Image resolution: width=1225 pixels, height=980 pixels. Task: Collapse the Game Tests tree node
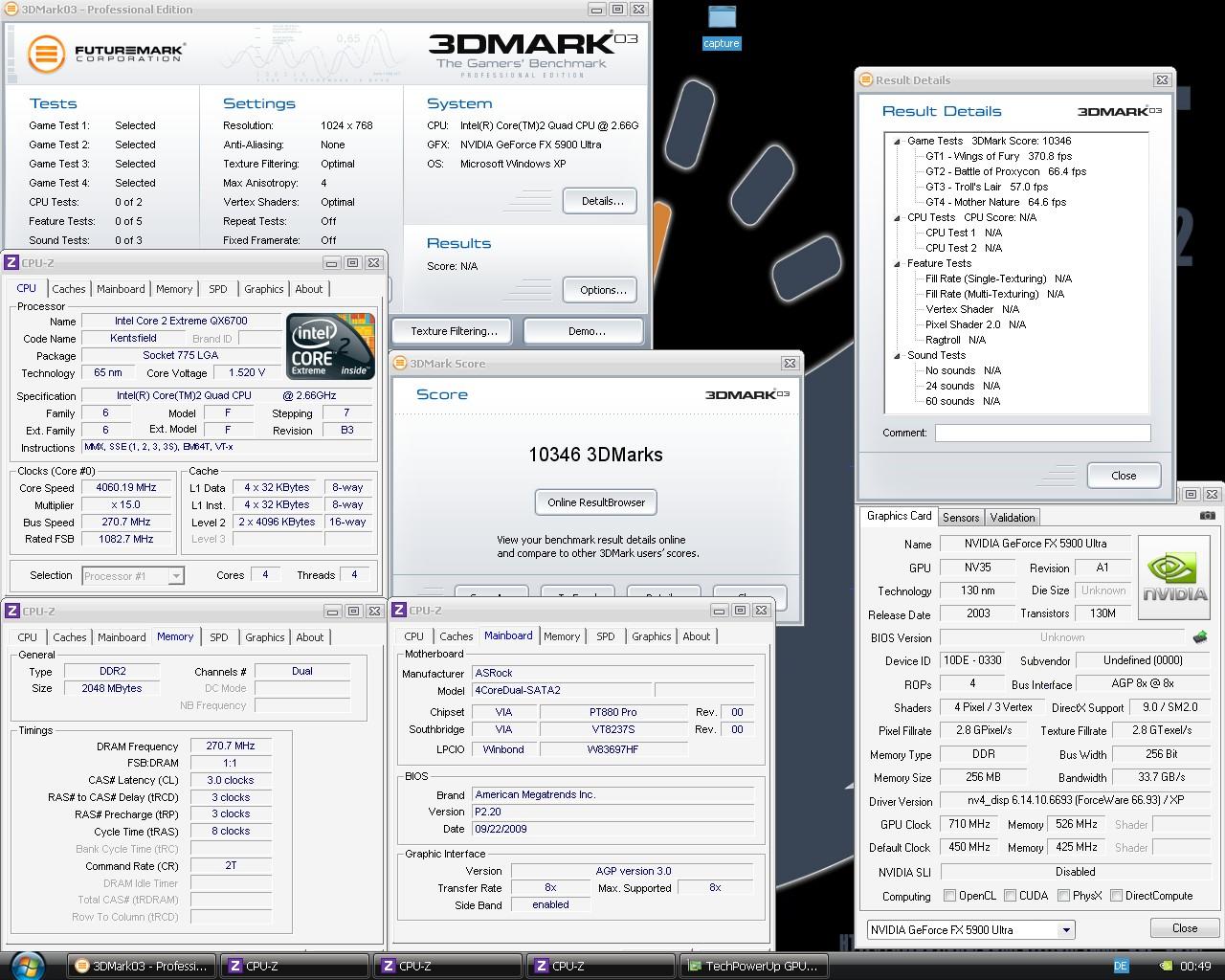898,141
